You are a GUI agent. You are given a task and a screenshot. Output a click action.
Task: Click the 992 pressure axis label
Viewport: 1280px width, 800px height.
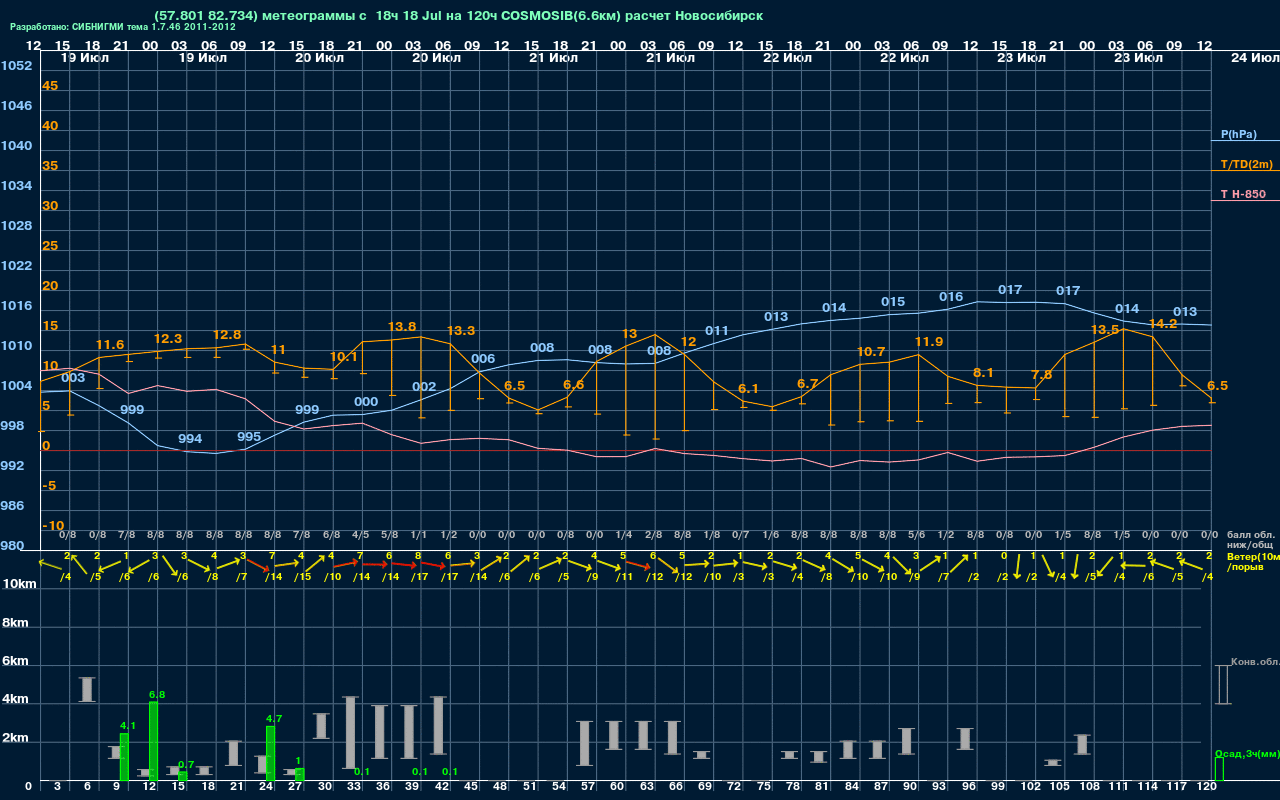click(12, 466)
